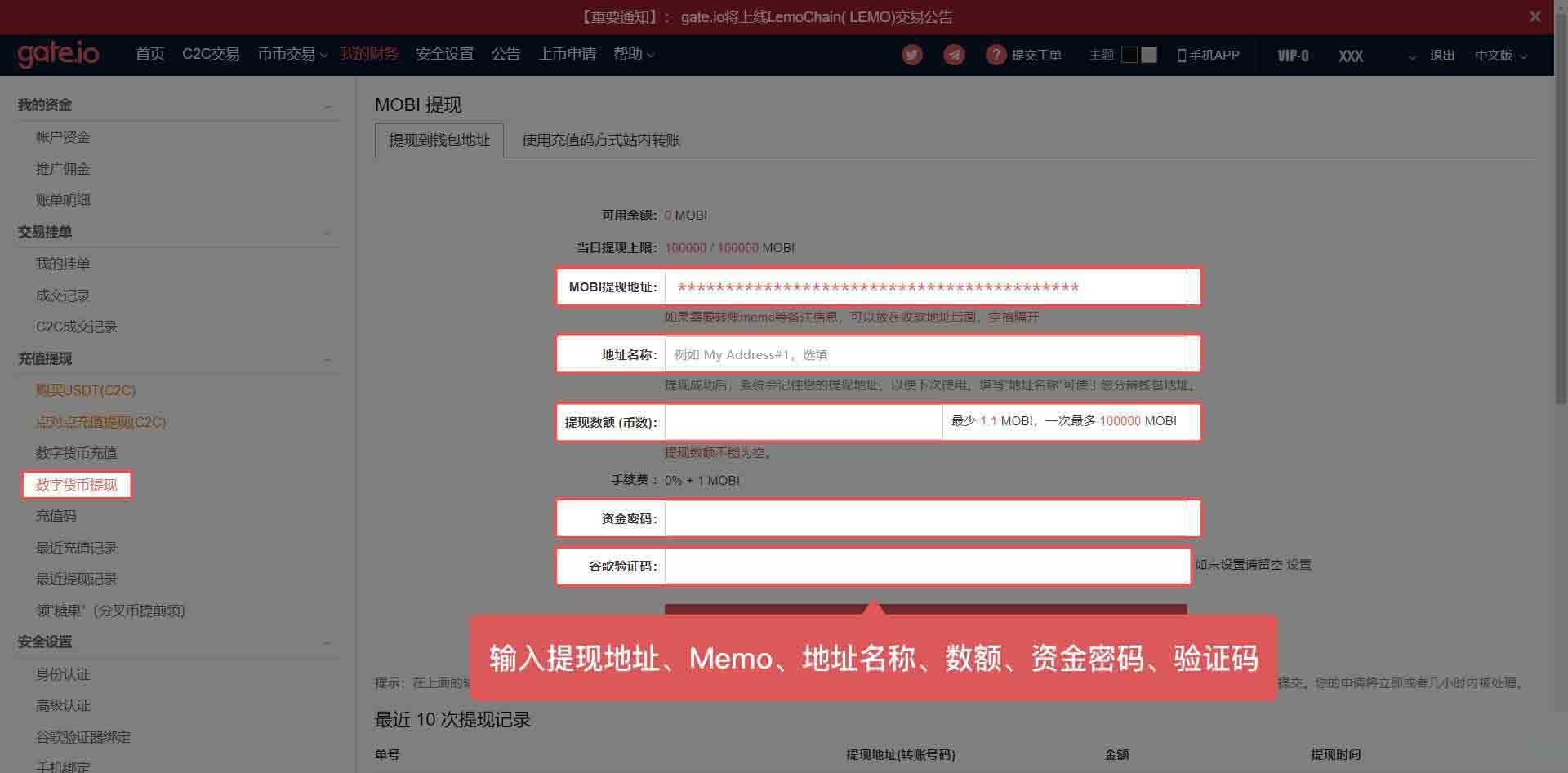Viewport: 1568px width, 773px height.
Task: Click 退出 to log out
Action: [x=1441, y=55]
